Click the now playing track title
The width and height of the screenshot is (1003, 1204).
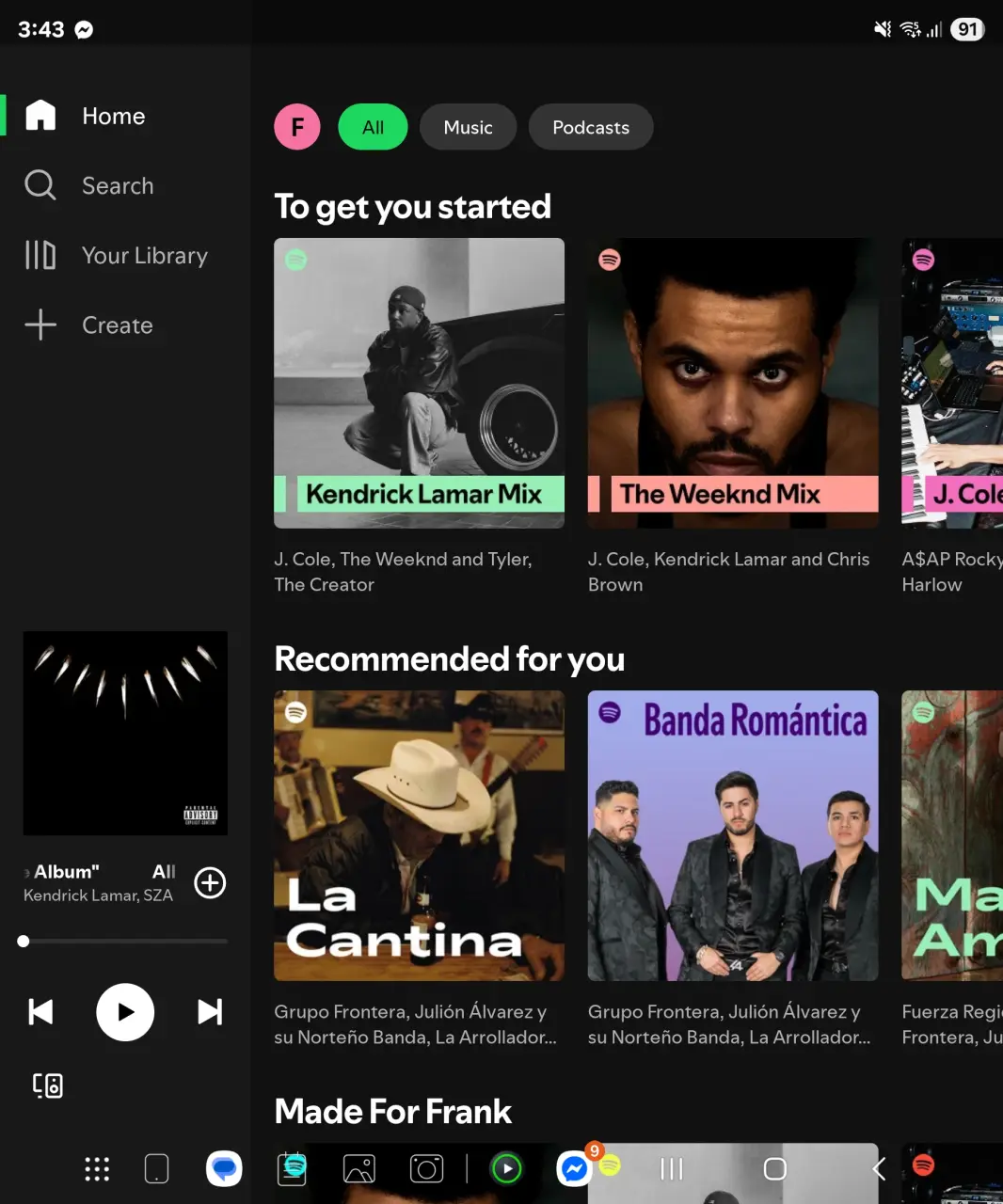(100, 872)
